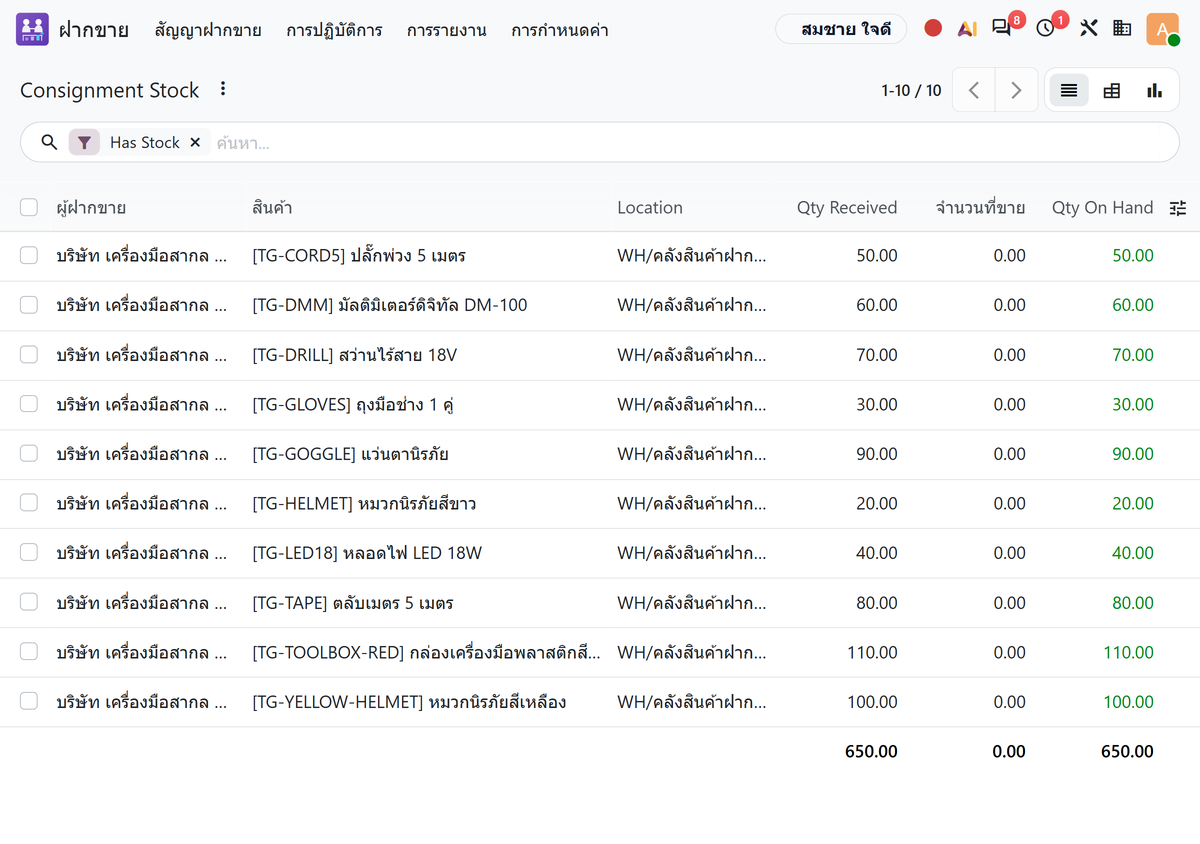
Task: Sort by the Qty On Hand column header
Action: 1103,208
